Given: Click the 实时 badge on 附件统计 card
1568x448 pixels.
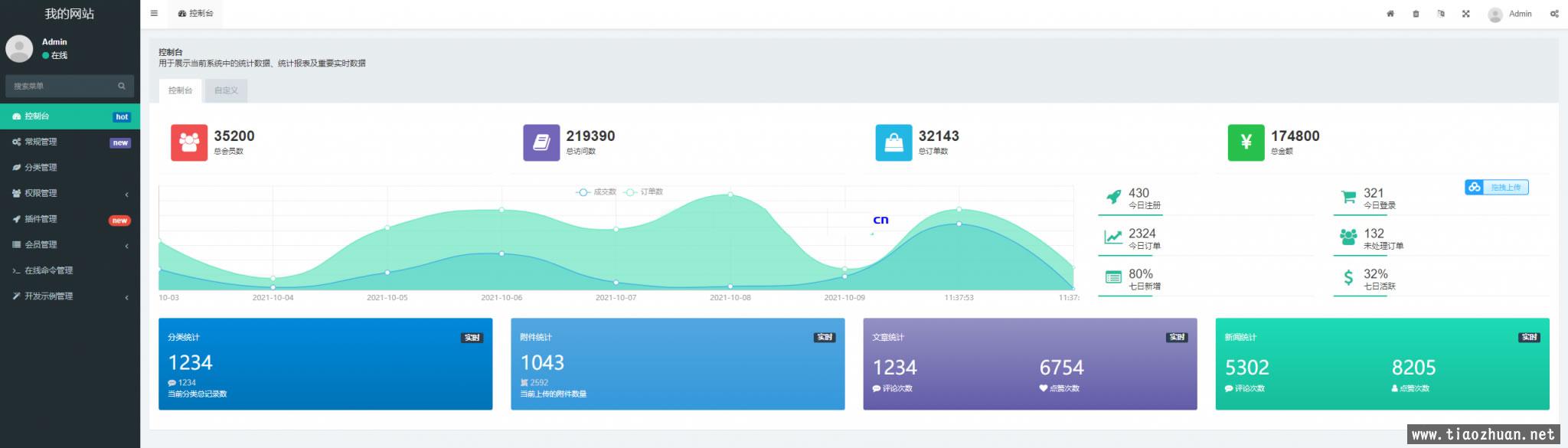Looking at the screenshot, I should tap(825, 338).
